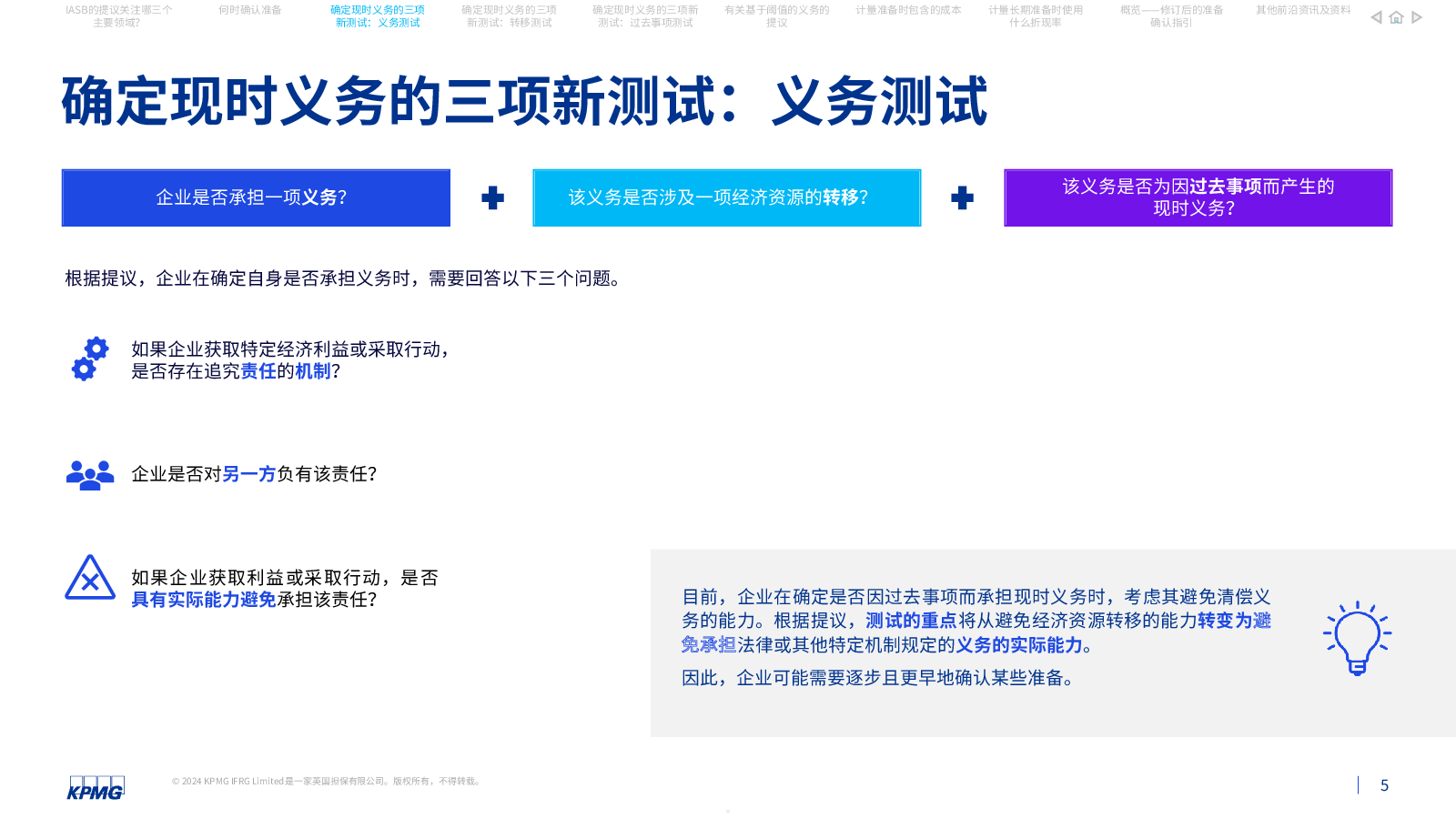The height and width of the screenshot is (819, 1456).
Task: Click the blue 企业是否承担一项义务 box
Action: tap(256, 197)
